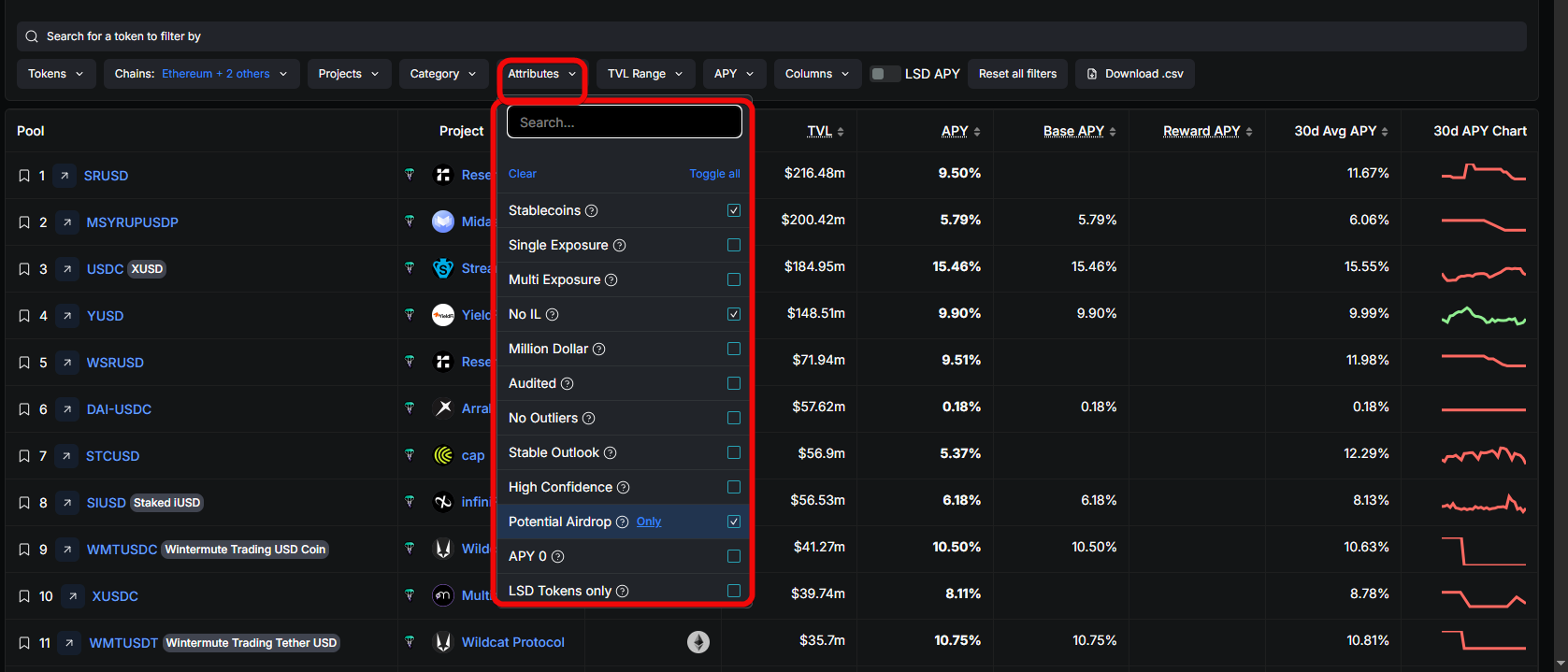The width and height of the screenshot is (1568, 672).
Task: Toggle the LSD APY switch
Action: (x=885, y=74)
